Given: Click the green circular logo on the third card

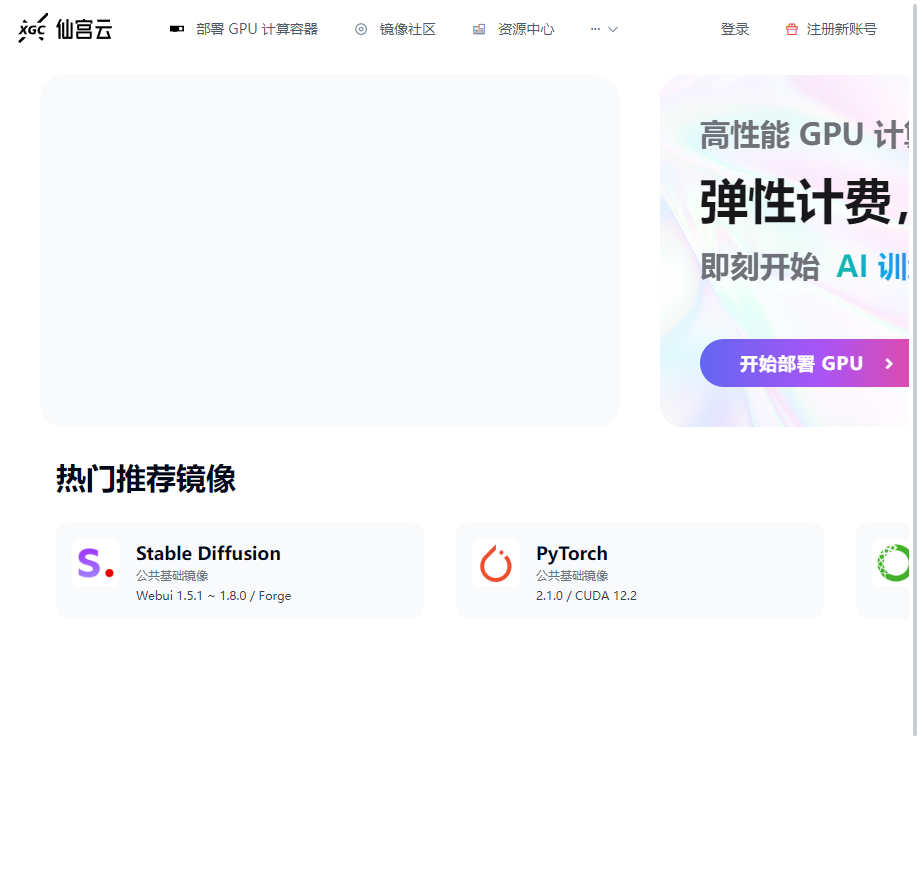Looking at the screenshot, I should point(892,563).
